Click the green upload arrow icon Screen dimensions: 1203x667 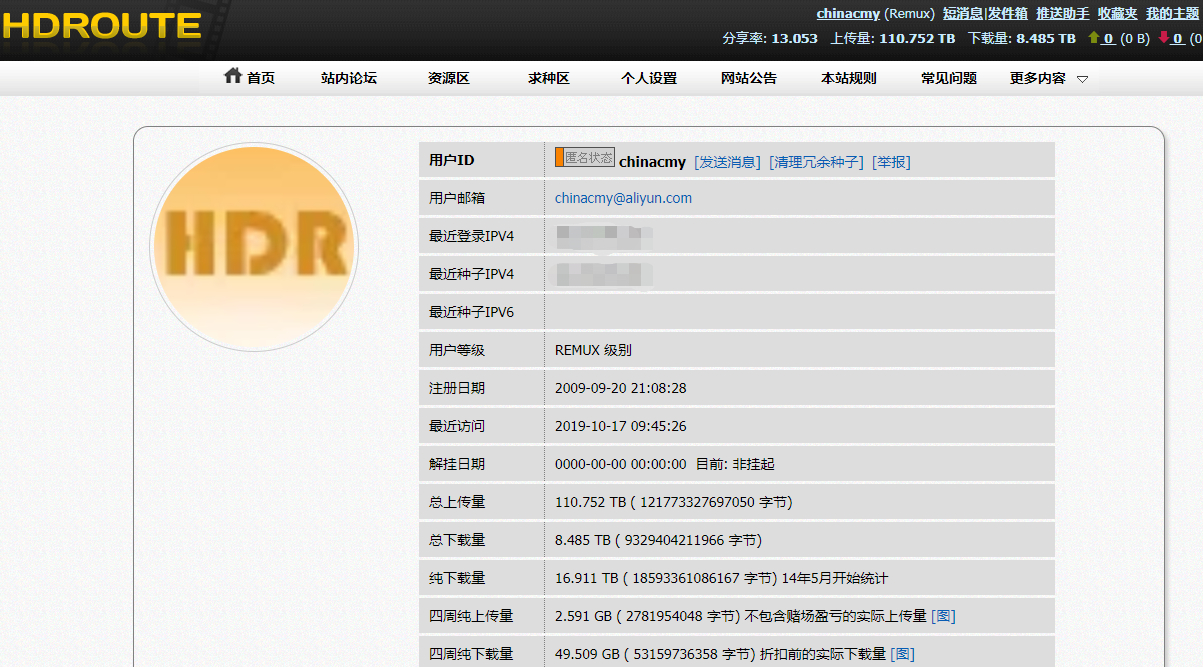click(x=1094, y=38)
